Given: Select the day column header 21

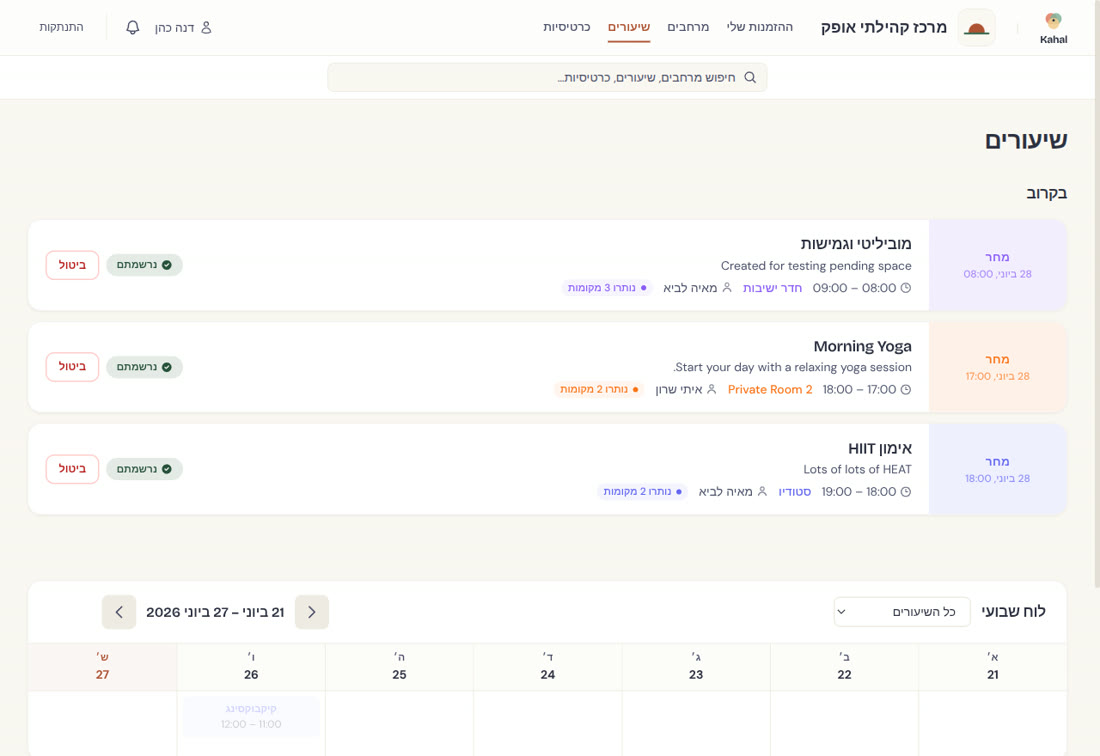Looking at the screenshot, I should coord(992,666).
